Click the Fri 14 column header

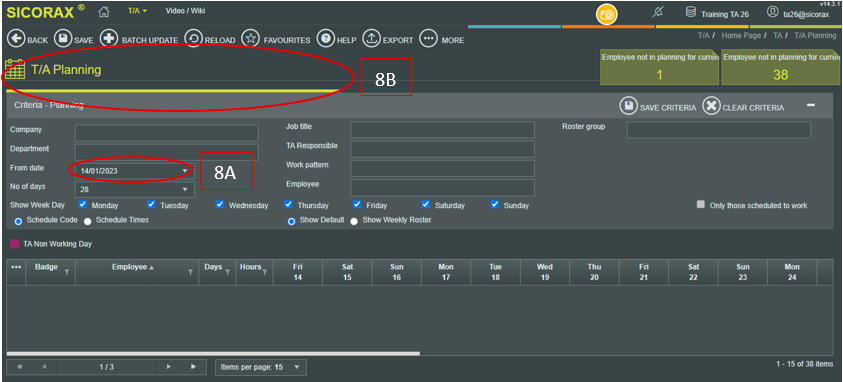[x=298, y=272]
